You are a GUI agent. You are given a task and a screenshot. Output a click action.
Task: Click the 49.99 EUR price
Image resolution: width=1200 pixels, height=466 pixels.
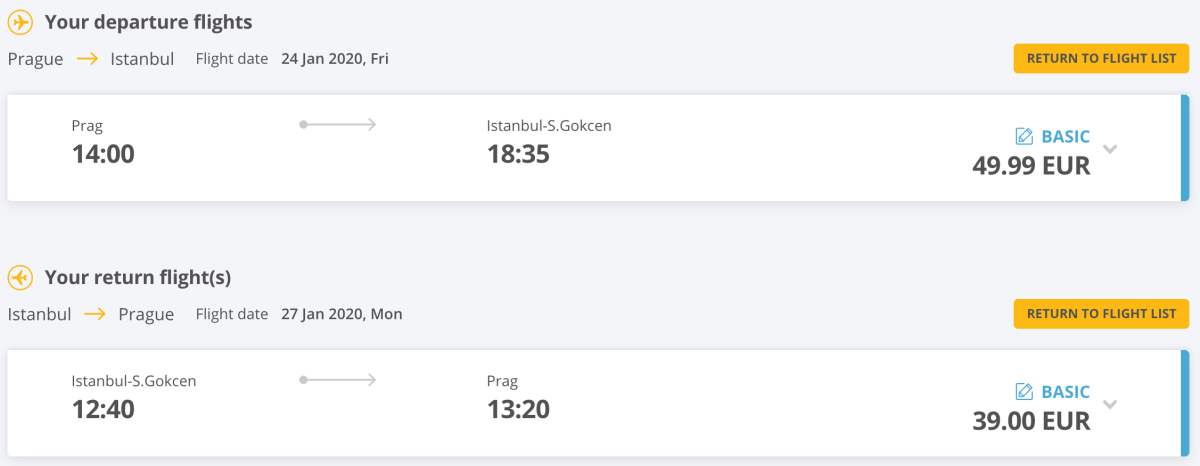[1031, 165]
